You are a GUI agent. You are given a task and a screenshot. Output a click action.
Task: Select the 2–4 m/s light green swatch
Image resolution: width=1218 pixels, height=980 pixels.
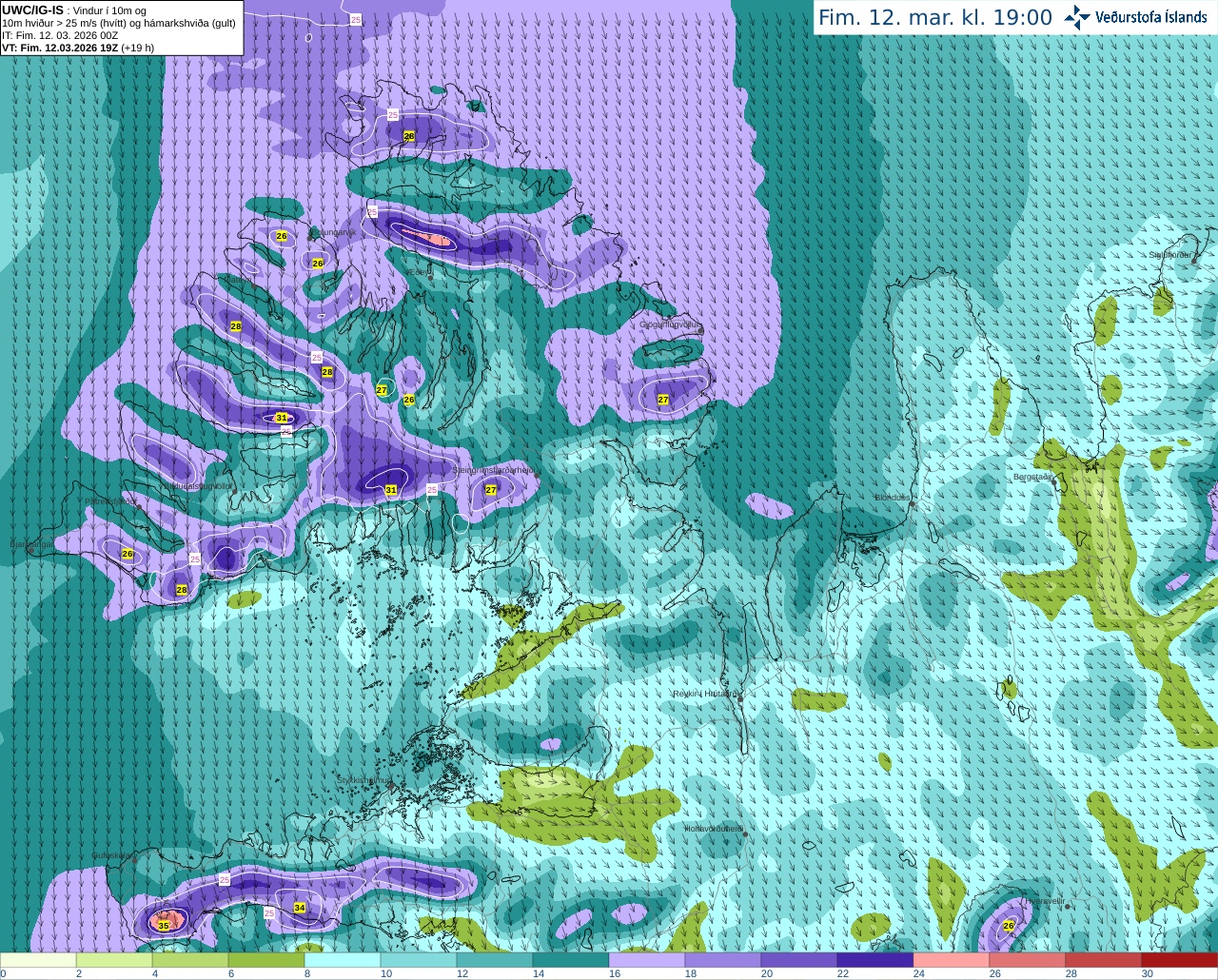pyautogui.click(x=114, y=960)
